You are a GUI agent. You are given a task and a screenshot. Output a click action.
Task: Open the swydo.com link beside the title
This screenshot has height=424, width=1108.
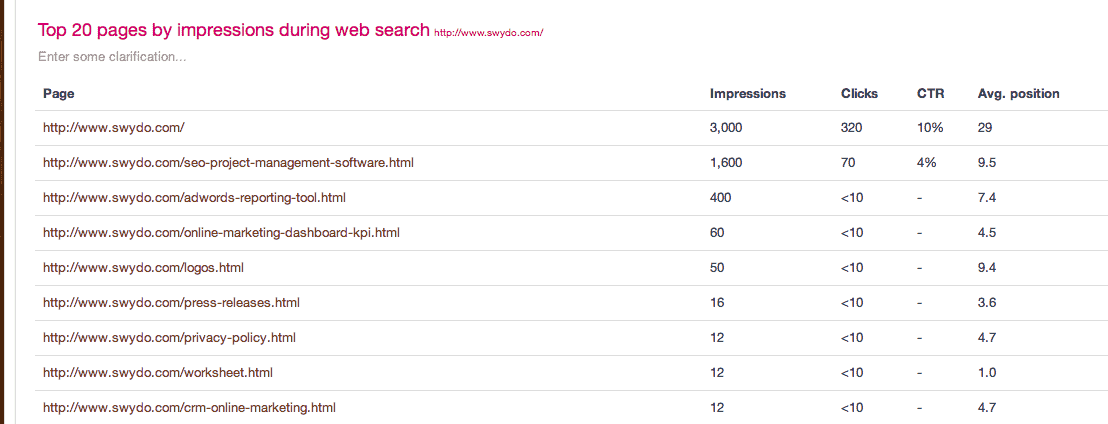click(488, 33)
